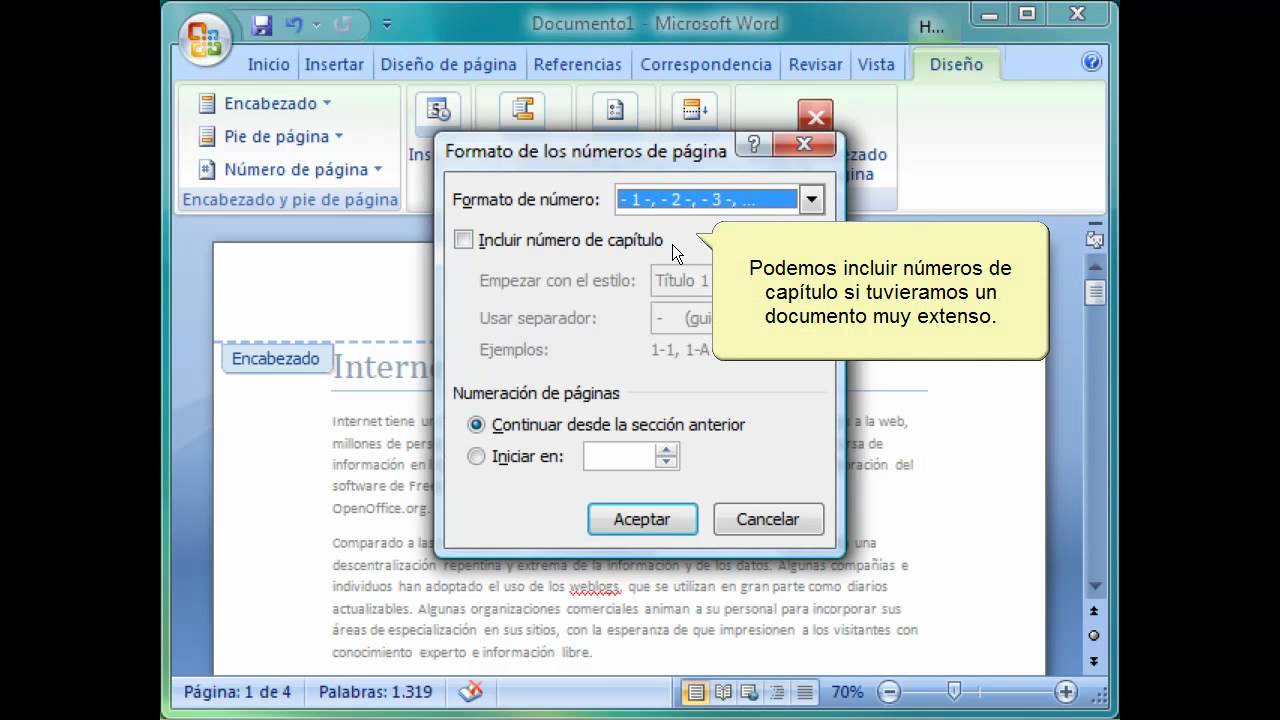The image size is (1280, 720).
Task: Click the vertical scrollbar up arrow
Action: point(1095,268)
